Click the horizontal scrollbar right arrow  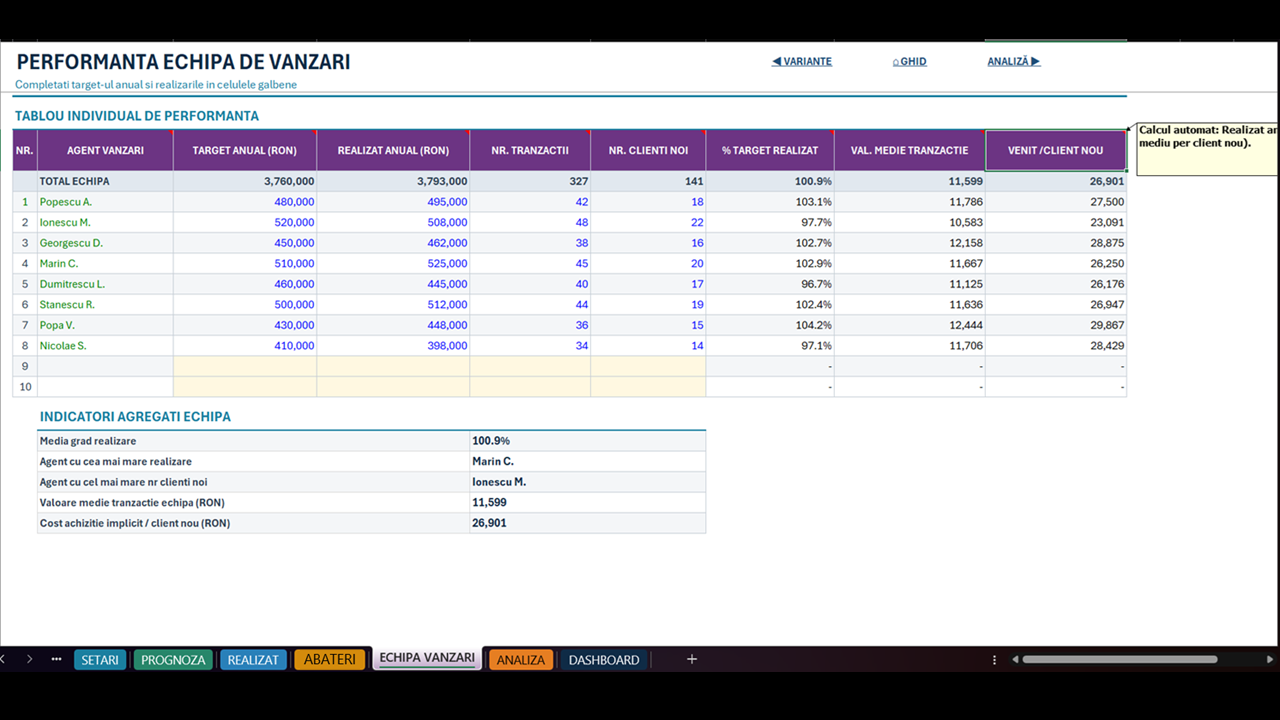1271,660
